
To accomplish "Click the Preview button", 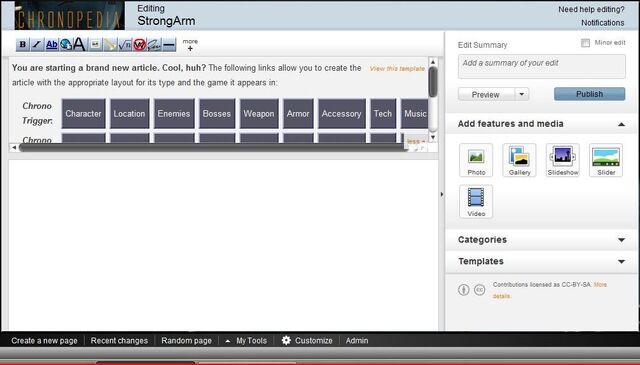I will (486, 94).
